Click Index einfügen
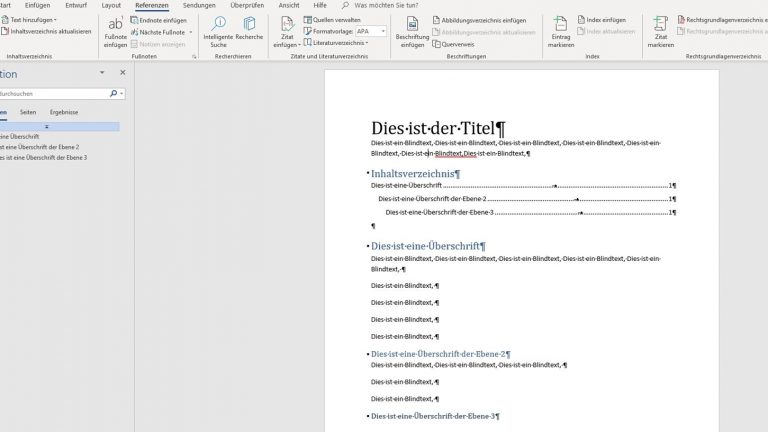Image resolution: width=768 pixels, height=432 pixels. [x=606, y=20]
